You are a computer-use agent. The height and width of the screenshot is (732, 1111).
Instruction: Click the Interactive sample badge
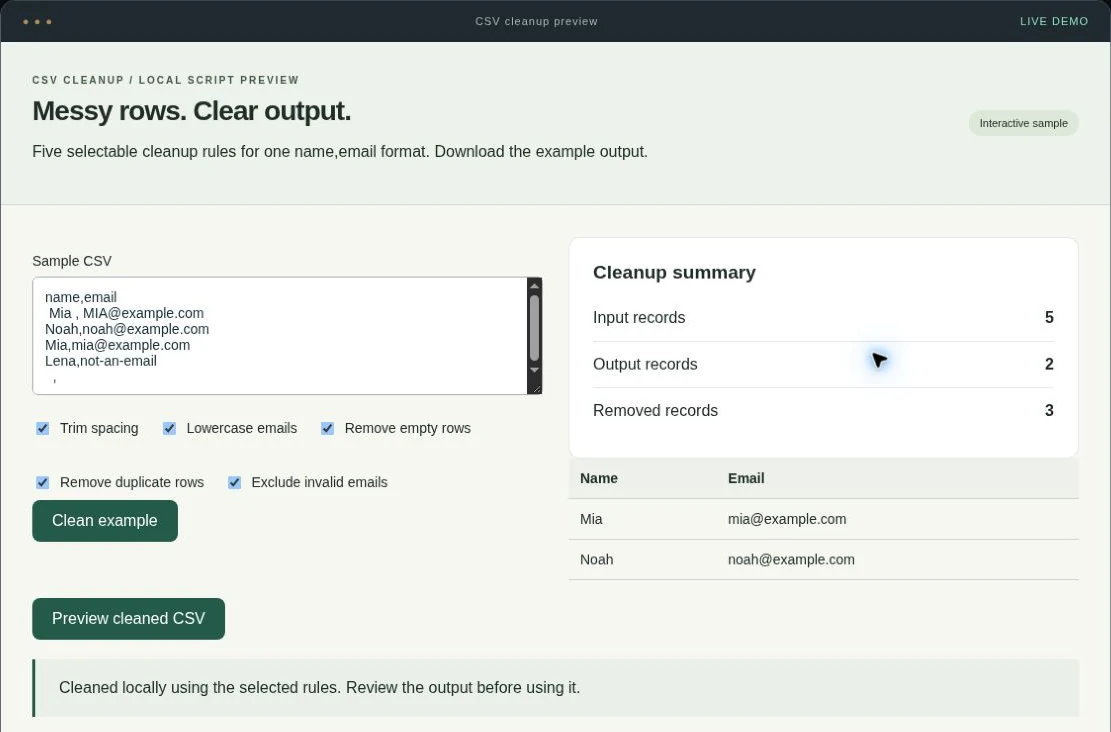coord(1023,123)
